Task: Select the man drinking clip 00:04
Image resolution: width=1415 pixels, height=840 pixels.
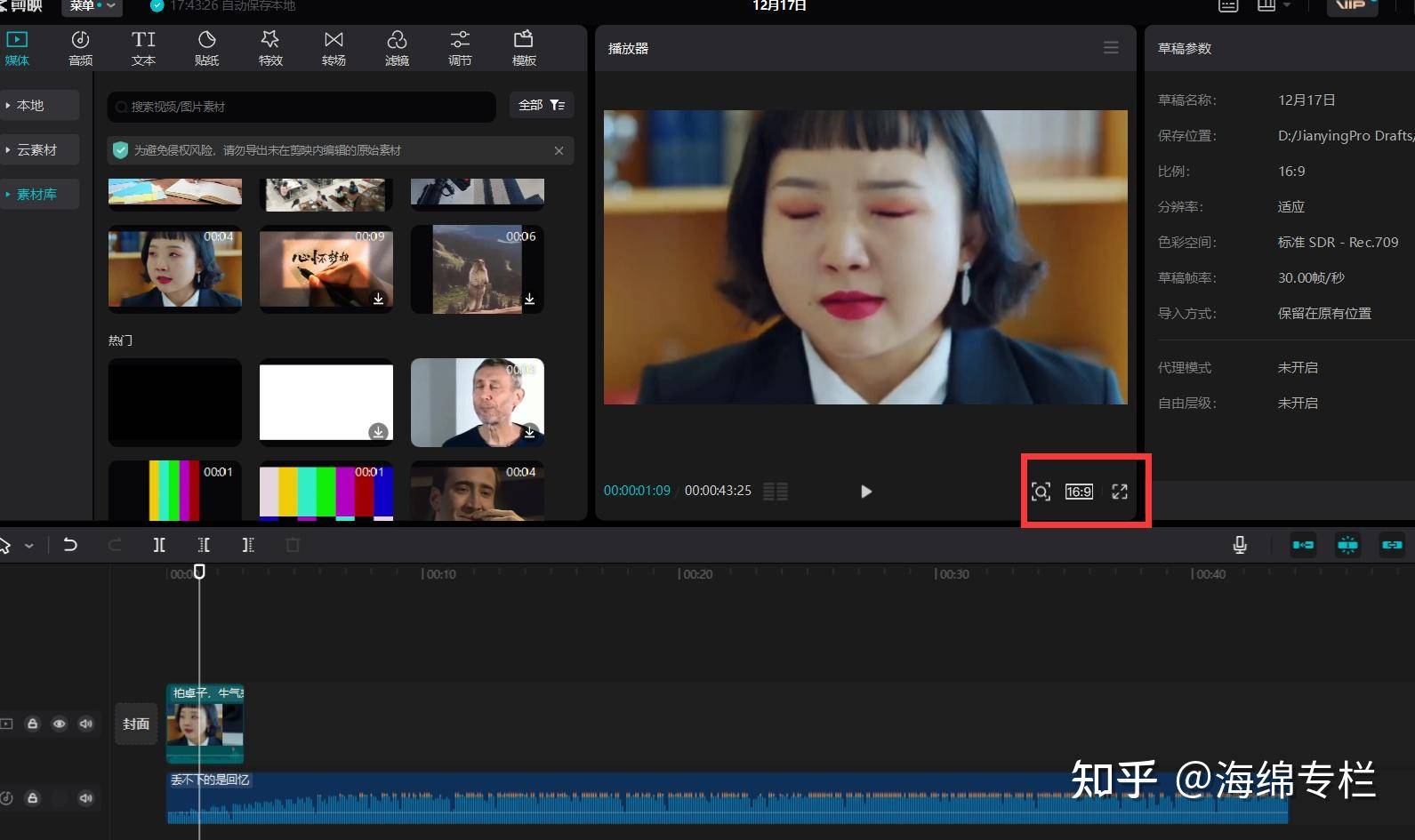Action: point(478,491)
